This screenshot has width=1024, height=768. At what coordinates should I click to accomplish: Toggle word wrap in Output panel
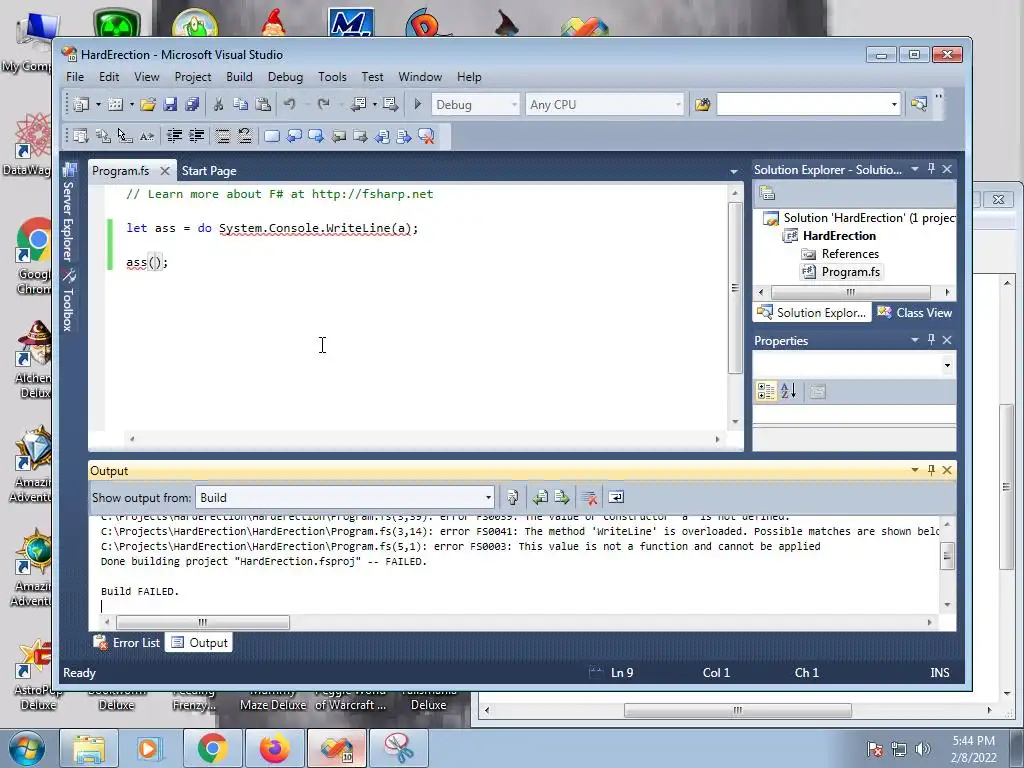click(616, 498)
